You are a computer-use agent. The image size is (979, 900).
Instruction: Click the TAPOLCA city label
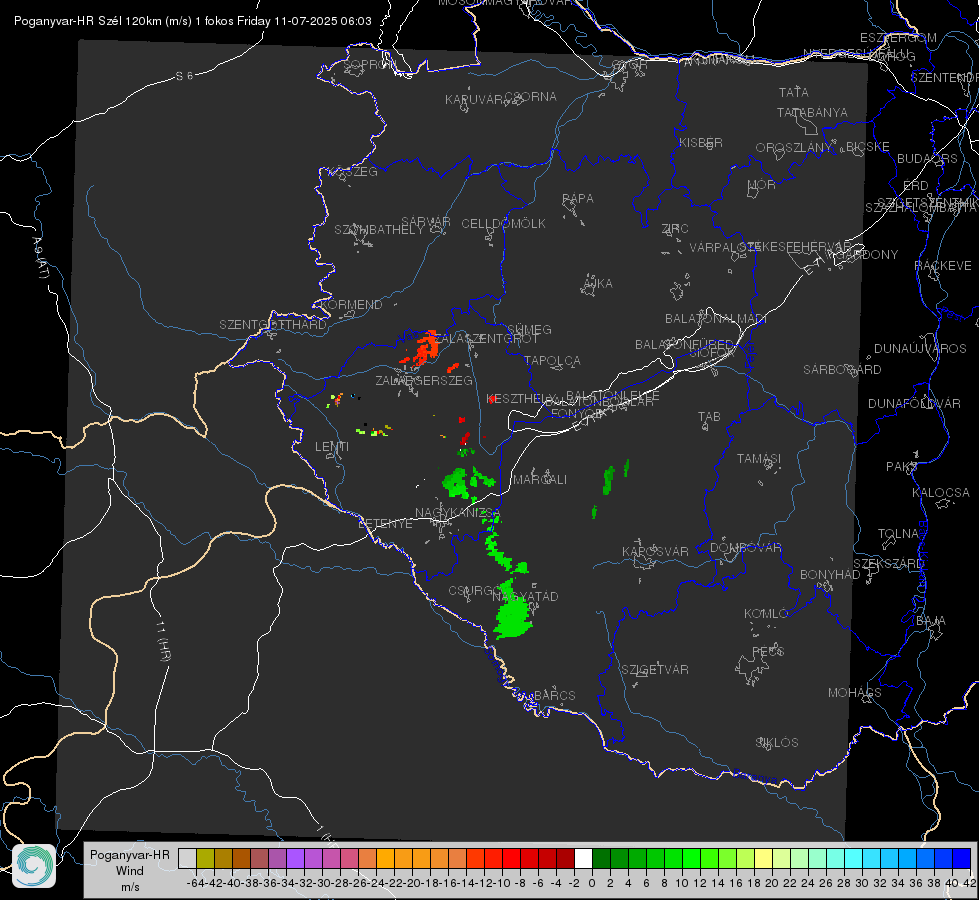click(552, 360)
